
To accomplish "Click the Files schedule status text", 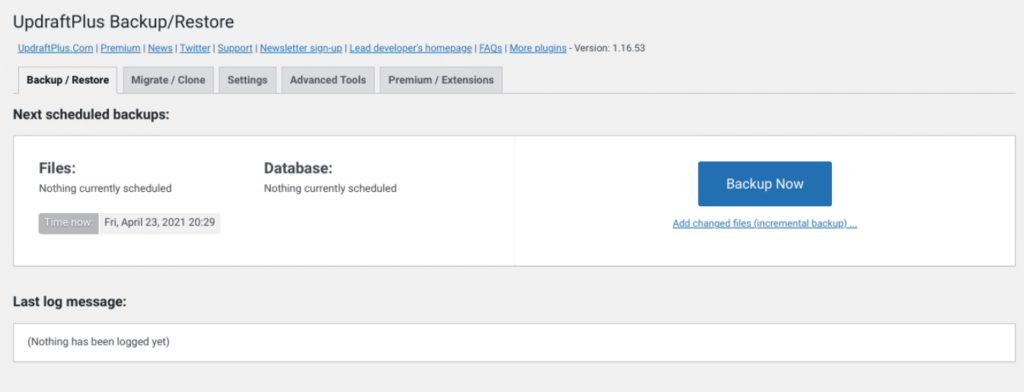I will pos(105,188).
